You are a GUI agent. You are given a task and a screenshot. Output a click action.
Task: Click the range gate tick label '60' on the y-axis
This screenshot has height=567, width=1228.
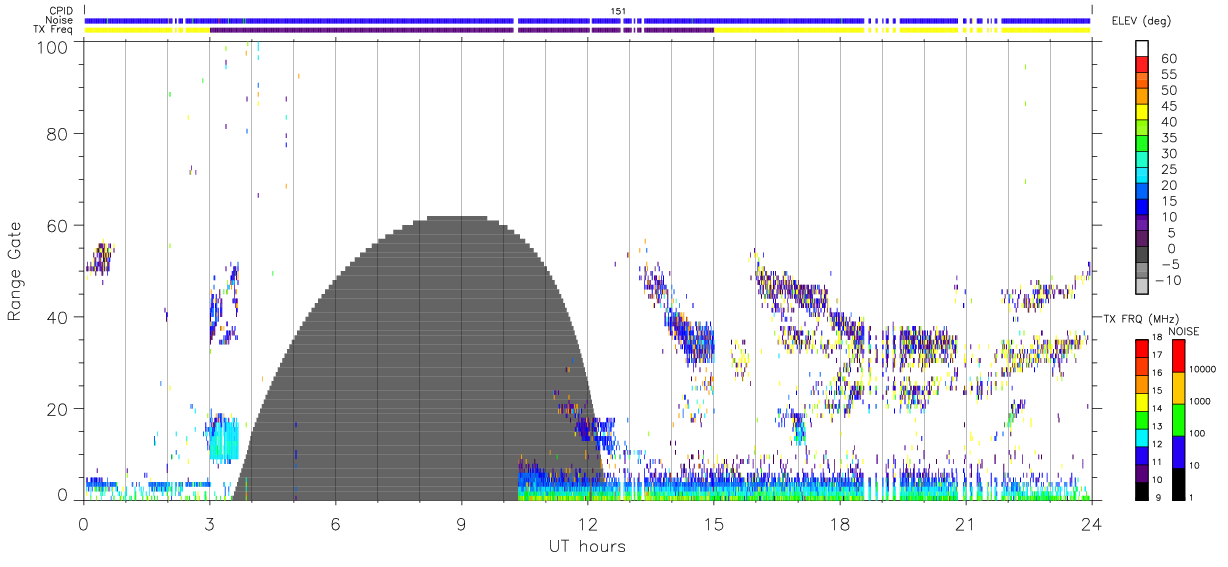coord(56,226)
